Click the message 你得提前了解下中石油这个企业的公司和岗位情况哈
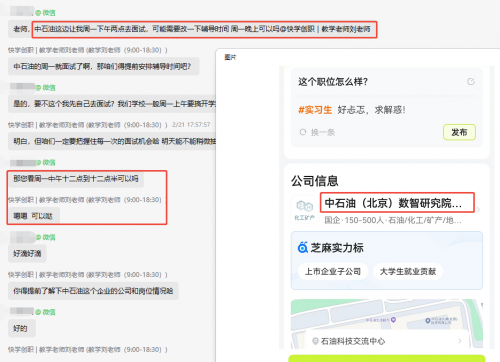Screen dimensions: 500x362 (x=93, y=291)
